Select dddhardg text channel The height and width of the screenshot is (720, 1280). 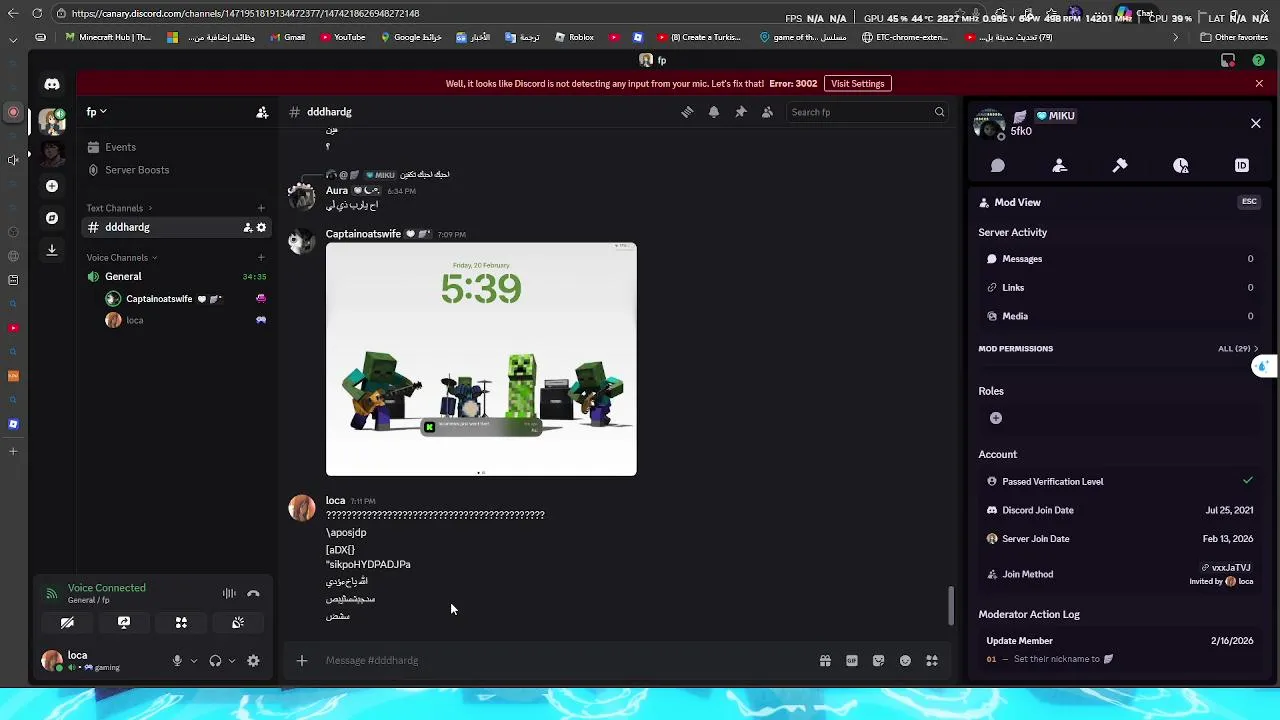(177, 227)
